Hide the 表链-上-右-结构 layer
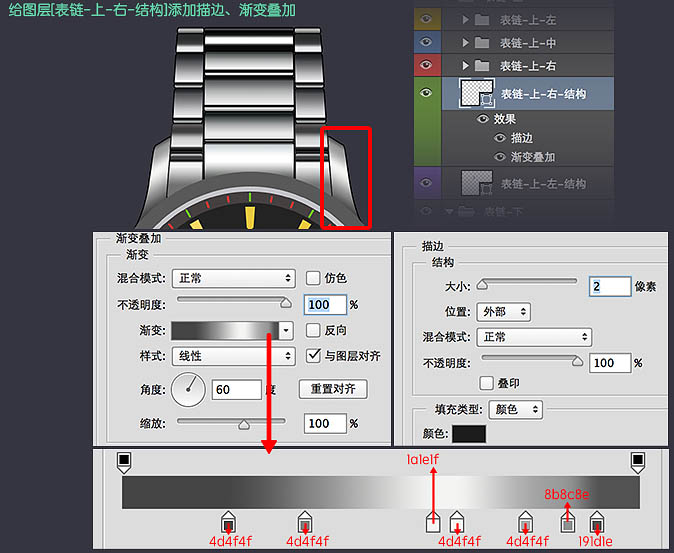The height and width of the screenshot is (553, 674). coord(426,93)
